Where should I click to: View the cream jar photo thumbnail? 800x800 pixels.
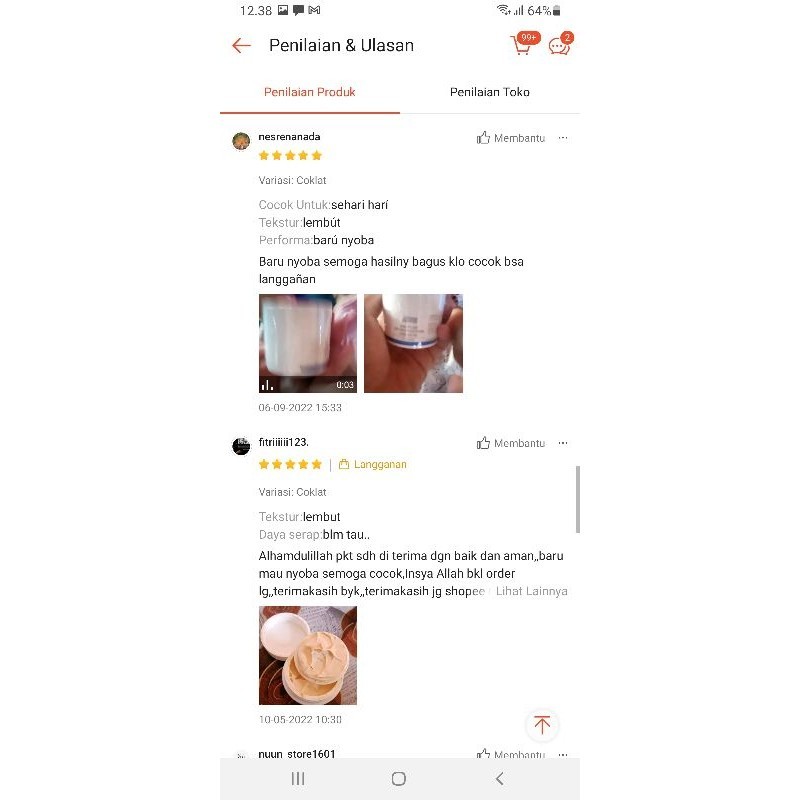point(308,655)
